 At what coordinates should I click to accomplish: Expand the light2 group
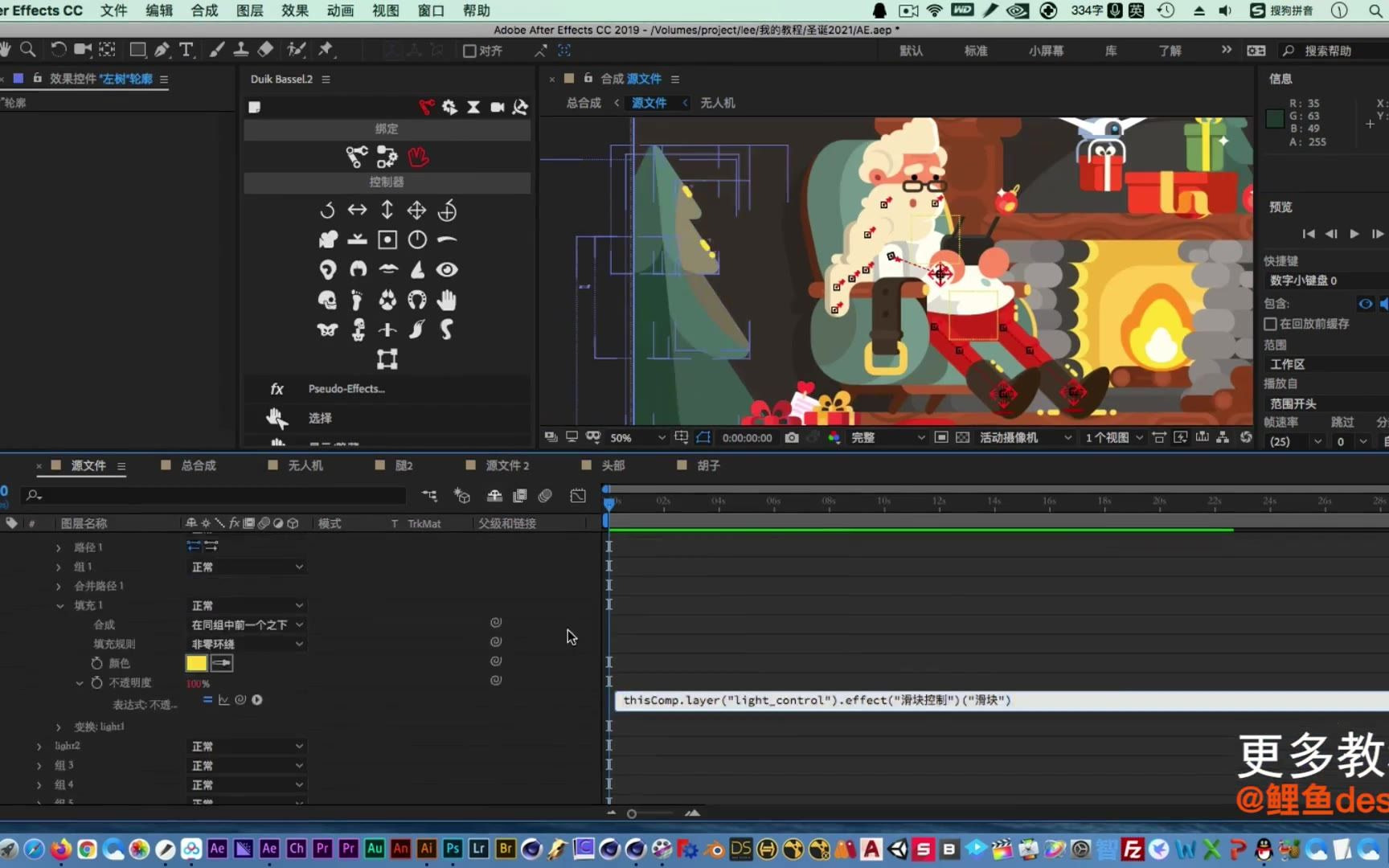(x=39, y=747)
